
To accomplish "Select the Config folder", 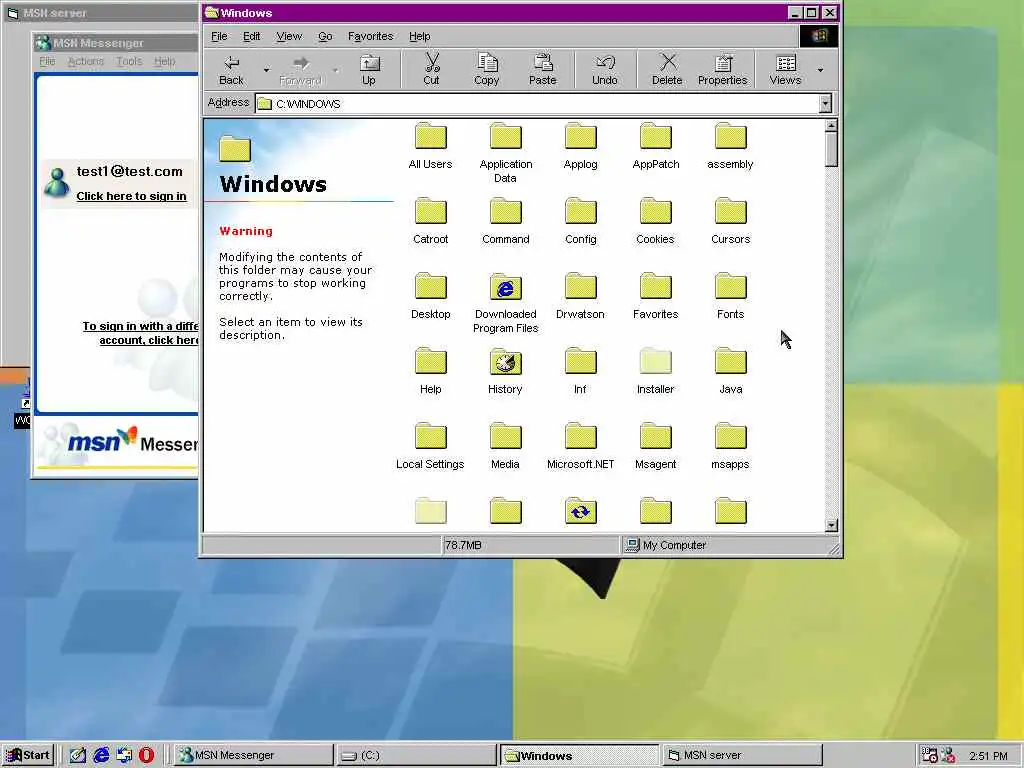I will pyautogui.click(x=581, y=221).
